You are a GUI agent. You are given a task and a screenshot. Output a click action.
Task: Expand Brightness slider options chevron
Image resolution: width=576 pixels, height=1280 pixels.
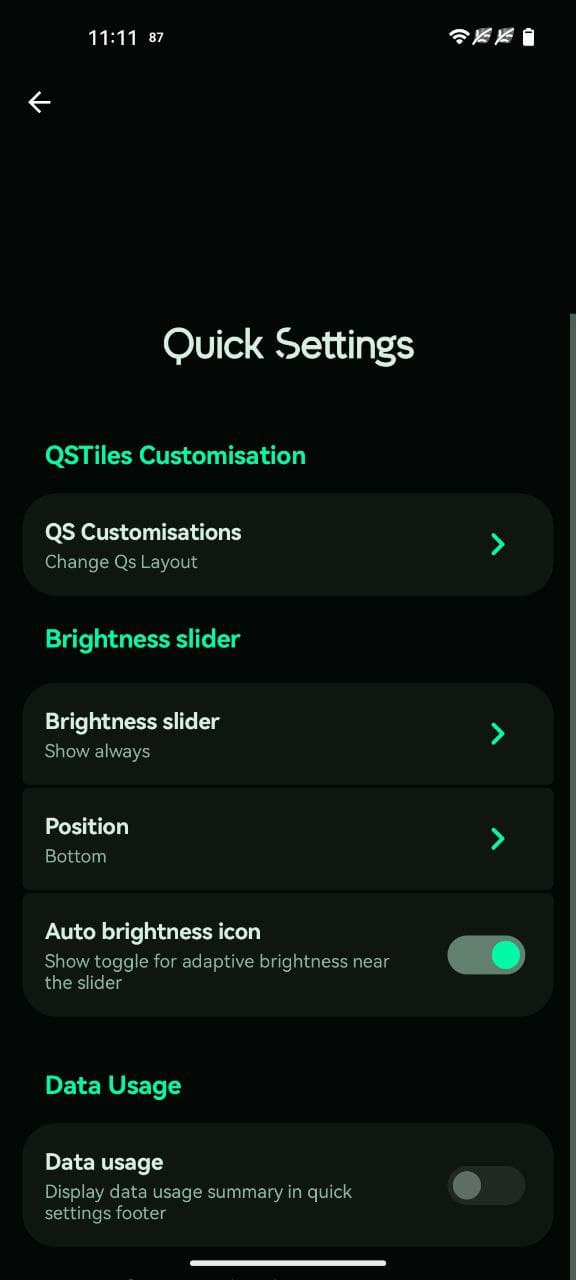click(498, 733)
